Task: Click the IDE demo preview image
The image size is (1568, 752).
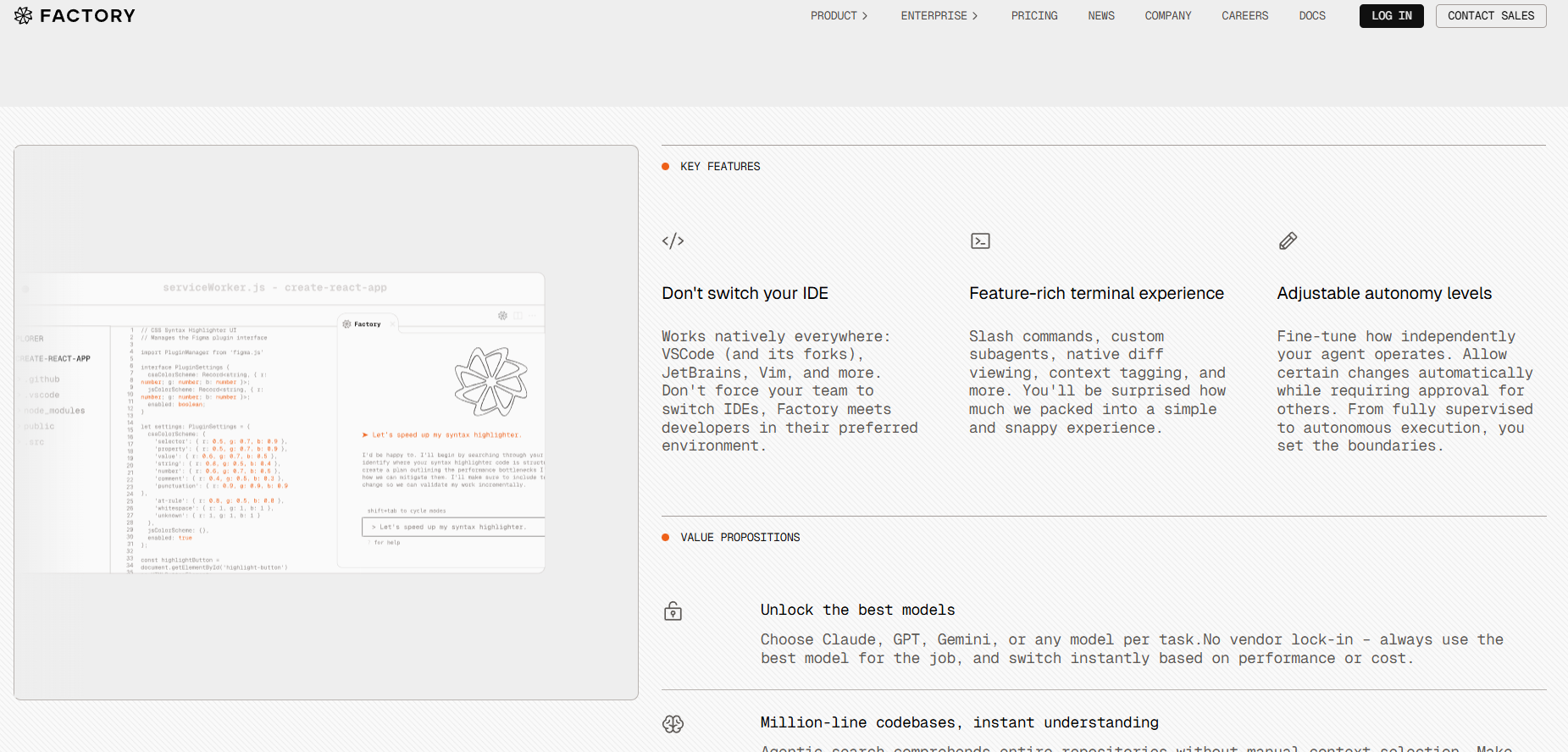Action: pos(326,423)
